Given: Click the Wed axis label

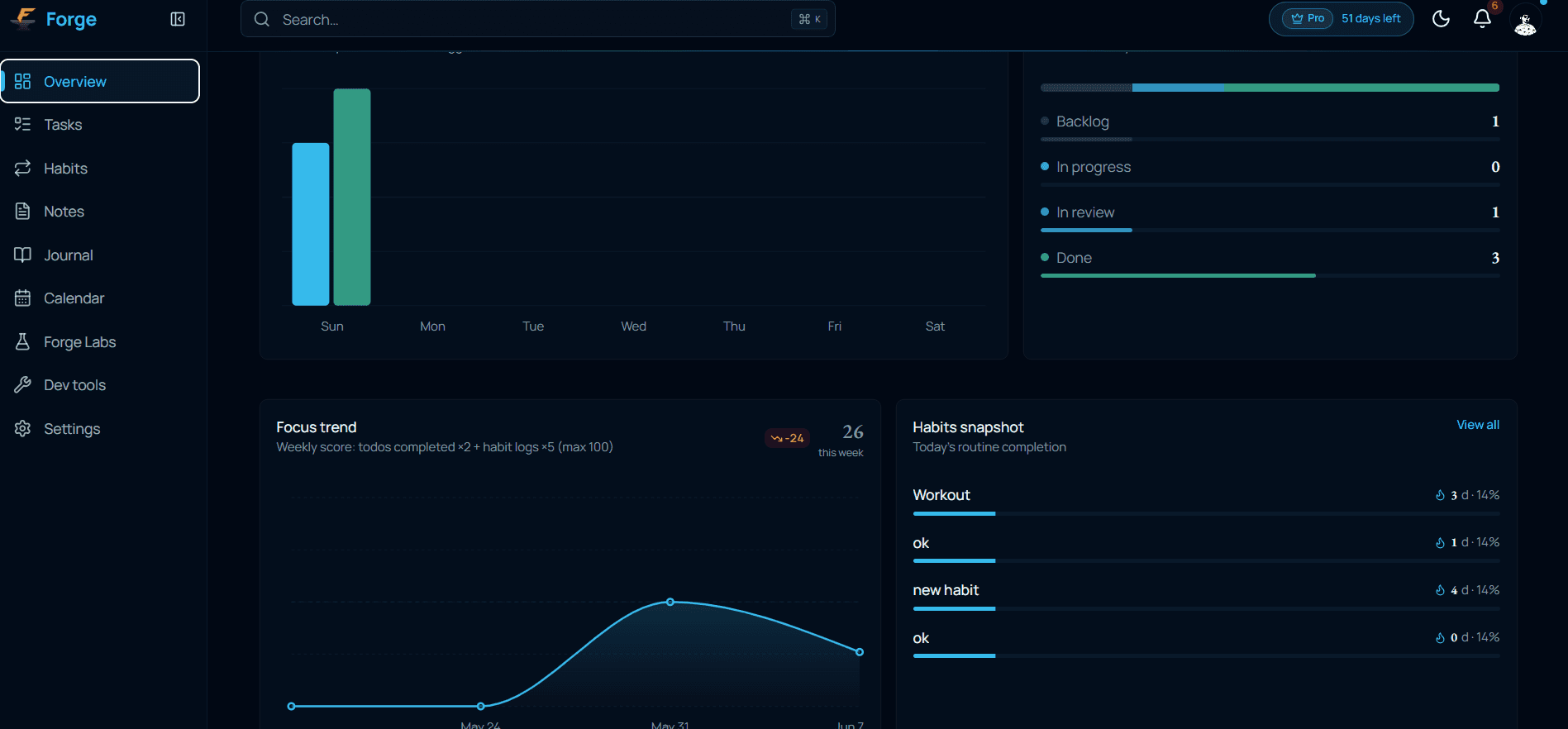Looking at the screenshot, I should coord(634,326).
